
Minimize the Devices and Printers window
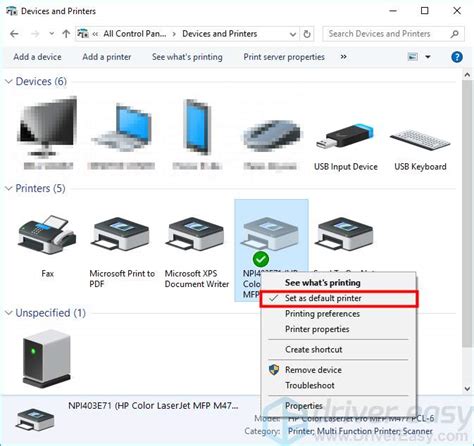click(393, 11)
